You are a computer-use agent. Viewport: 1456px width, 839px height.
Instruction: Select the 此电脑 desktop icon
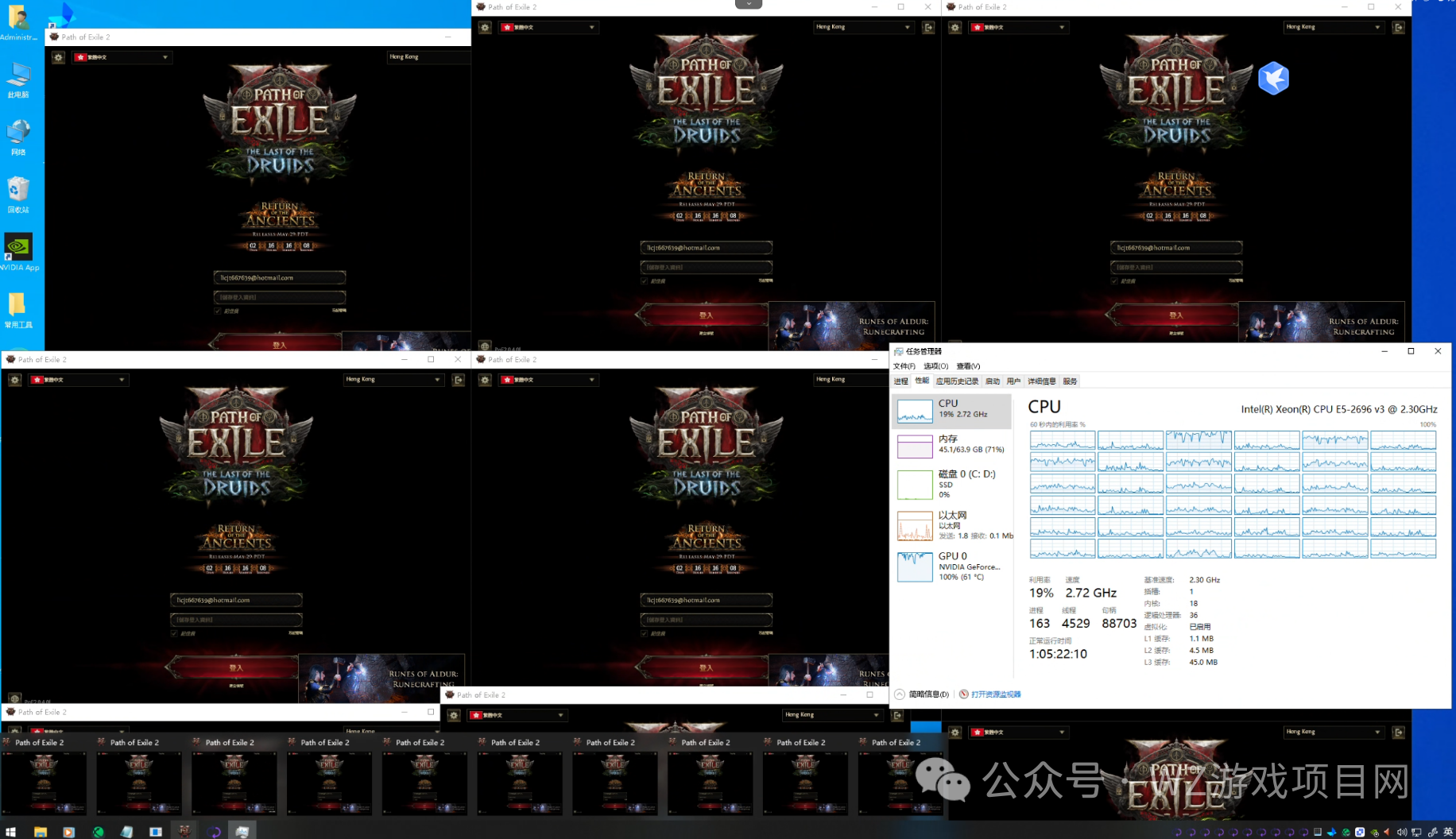click(x=18, y=81)
